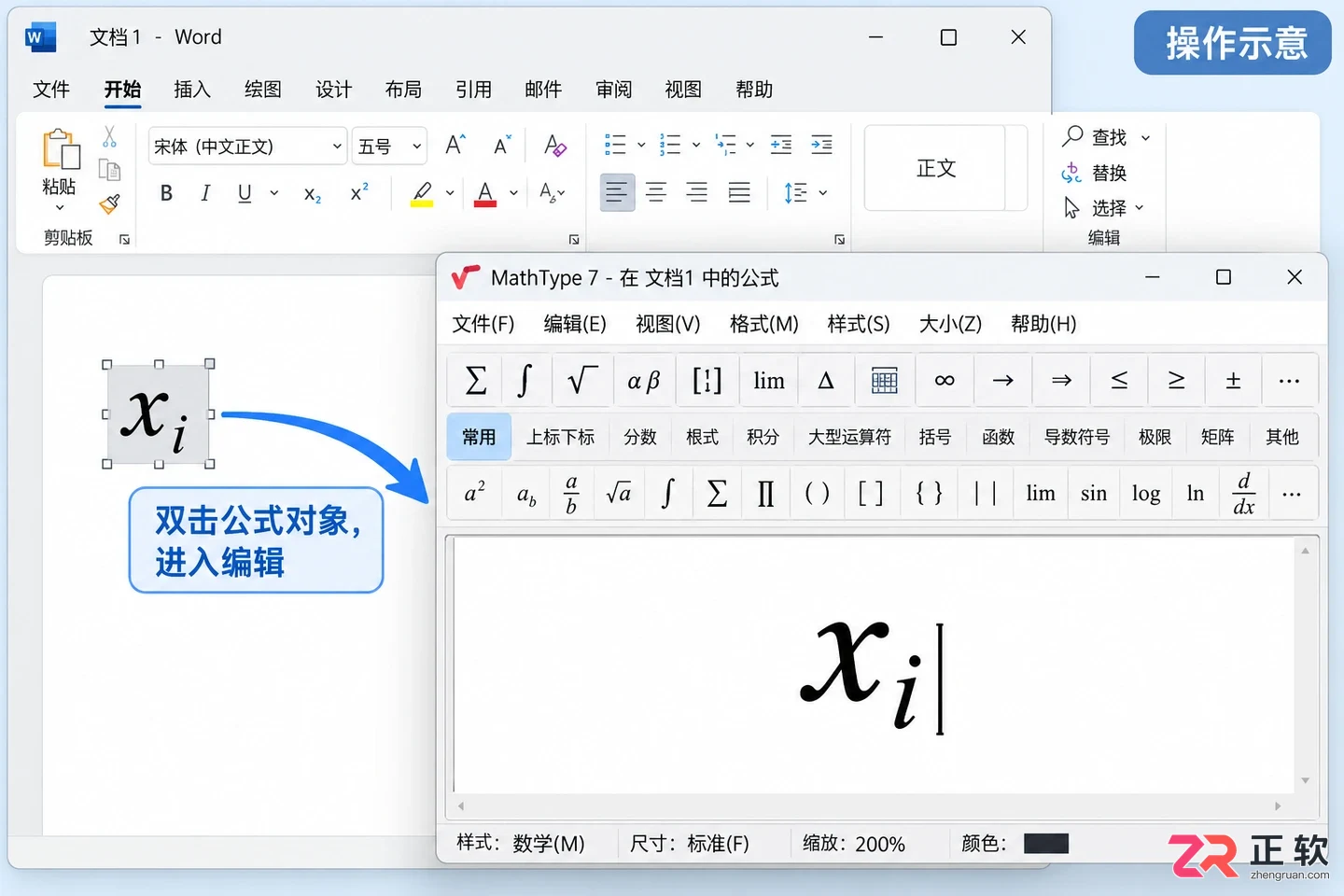Screen dimensions: 1344x896
Task: Toggle subscript formatting in Word ribbon
Action: [x=313, y=194]
